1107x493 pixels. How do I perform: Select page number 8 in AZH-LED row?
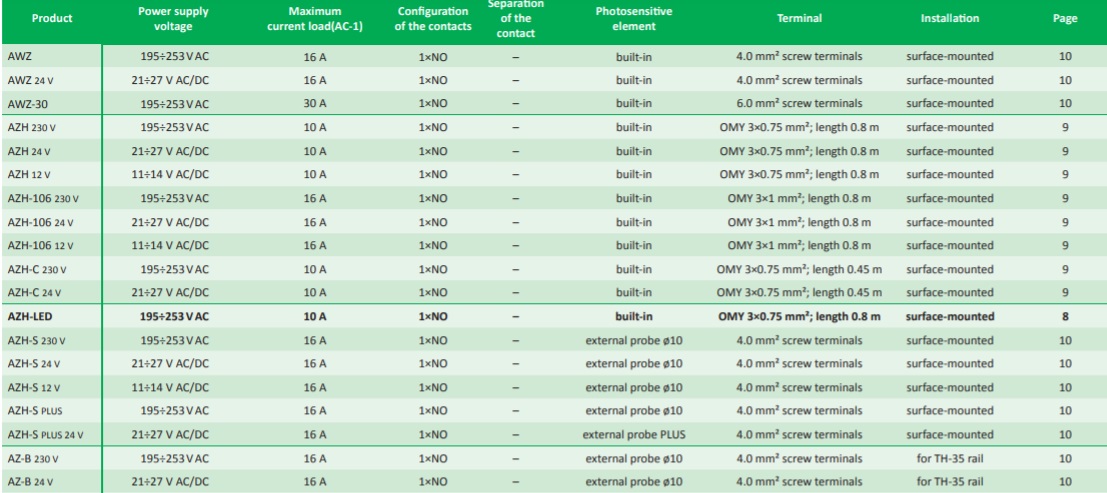[x=1065, y=316]
